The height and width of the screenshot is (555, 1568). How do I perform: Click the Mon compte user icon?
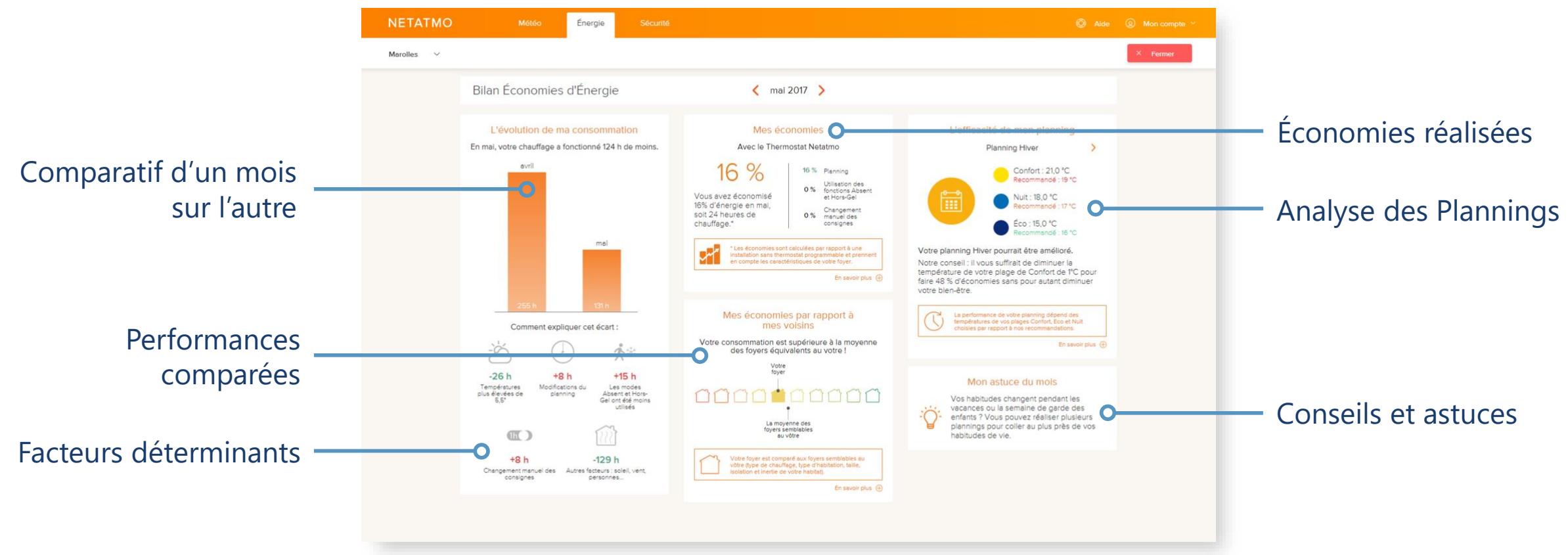coord(1131,24)
